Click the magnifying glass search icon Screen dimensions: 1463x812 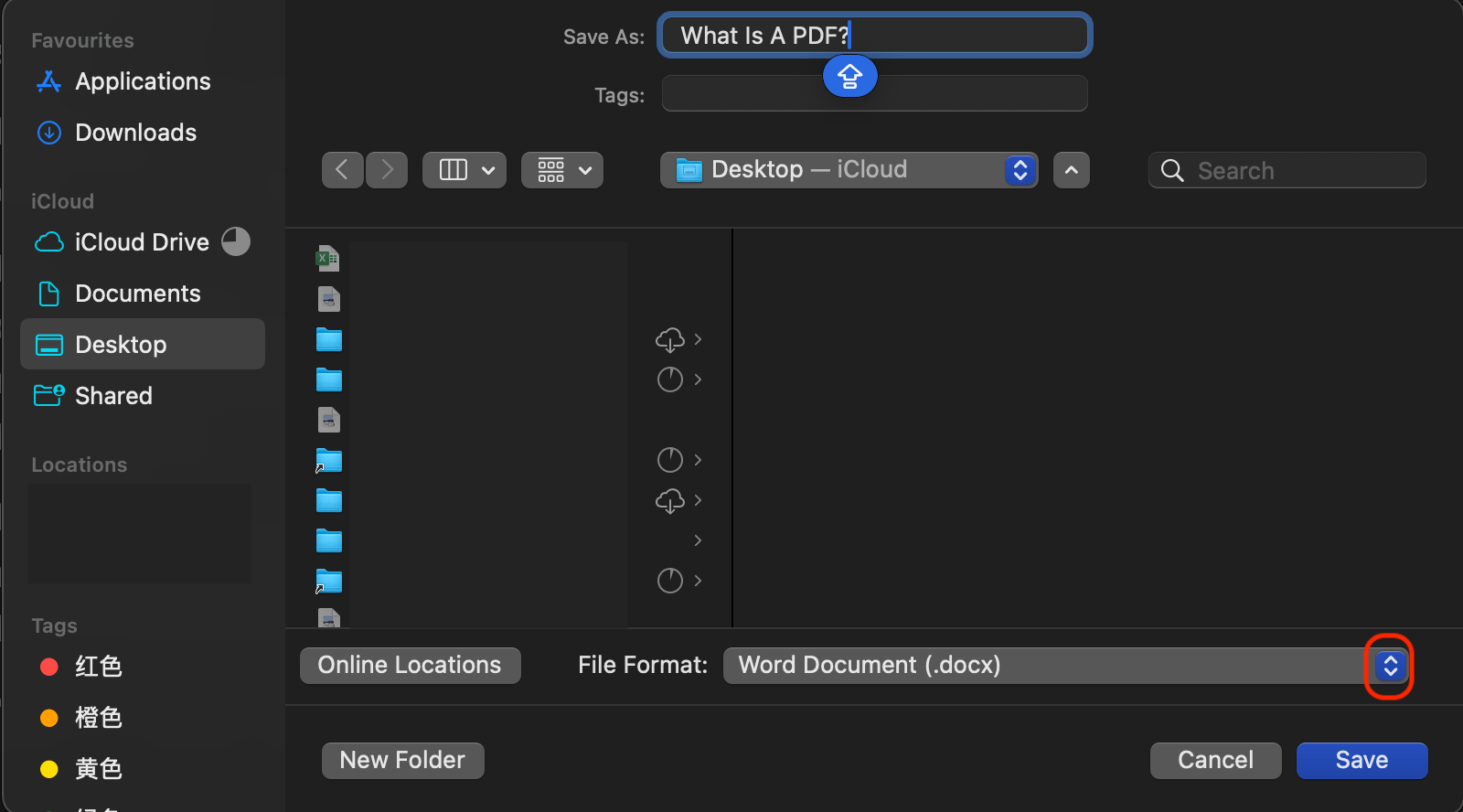pyautogui.click(x=1171, y=171)
